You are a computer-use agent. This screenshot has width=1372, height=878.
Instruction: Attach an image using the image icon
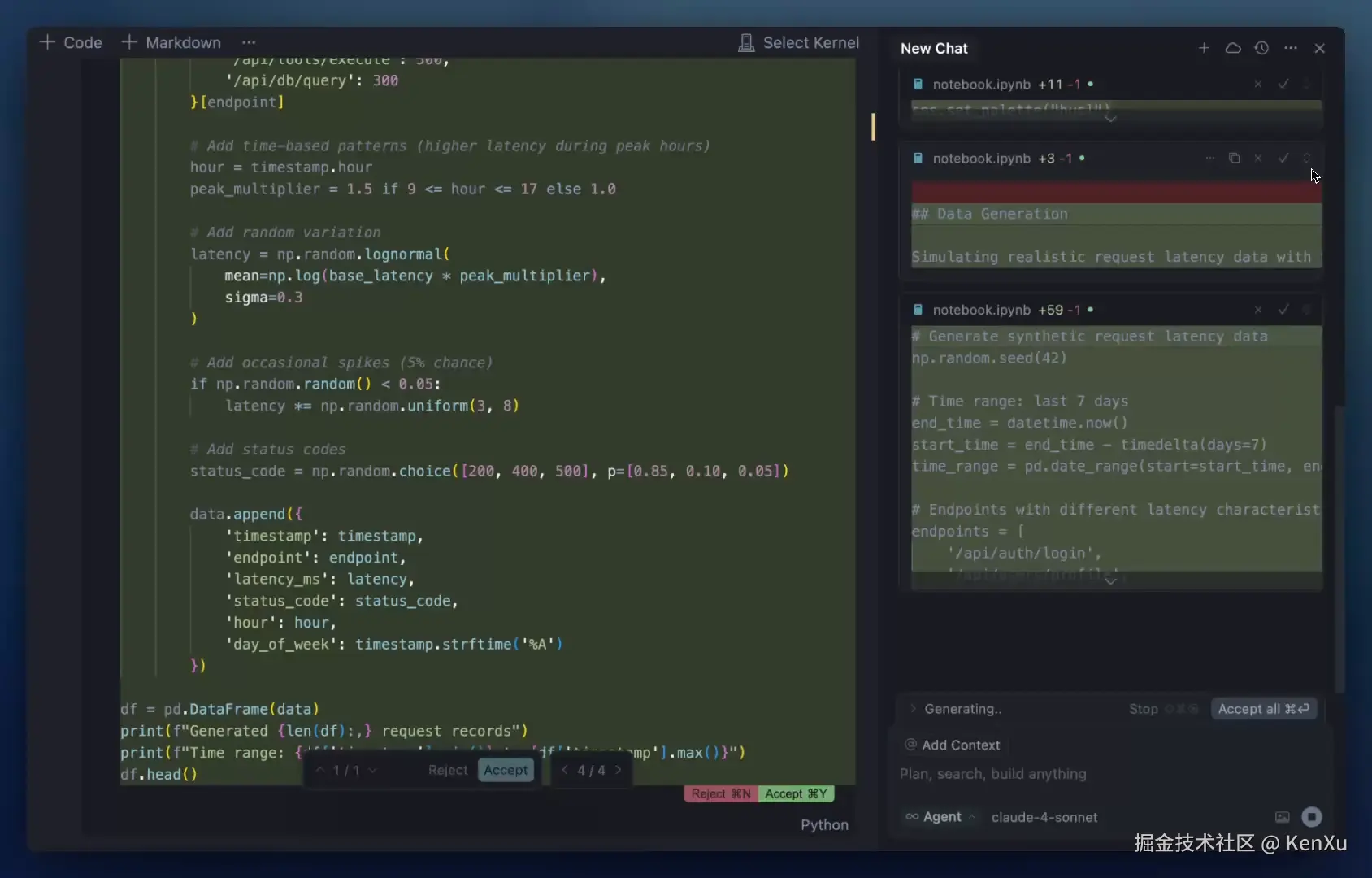point(1283,817)
